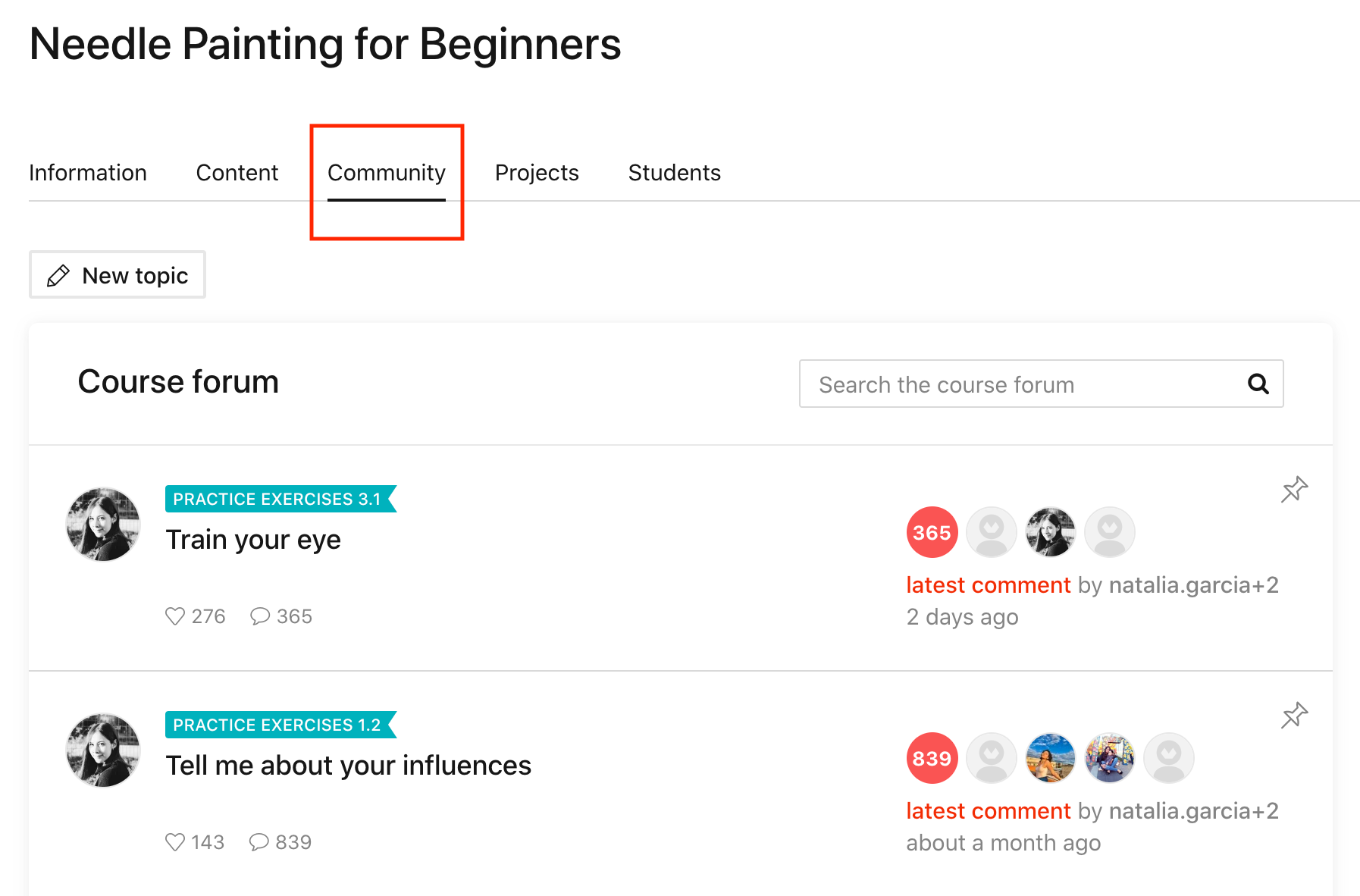Pin the Tell me about your influences topic
This screenshot has width=1360, height=896.
1294,716
